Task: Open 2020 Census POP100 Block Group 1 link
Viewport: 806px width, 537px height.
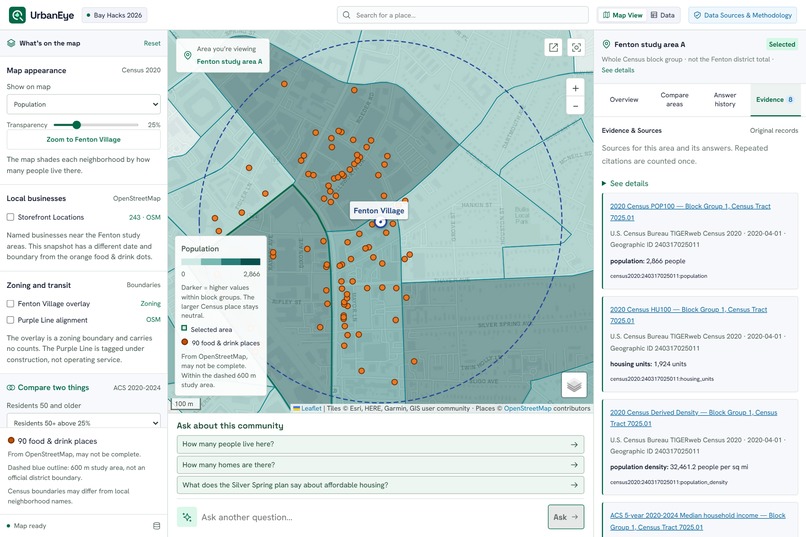Action: click(x=690, y=212)
